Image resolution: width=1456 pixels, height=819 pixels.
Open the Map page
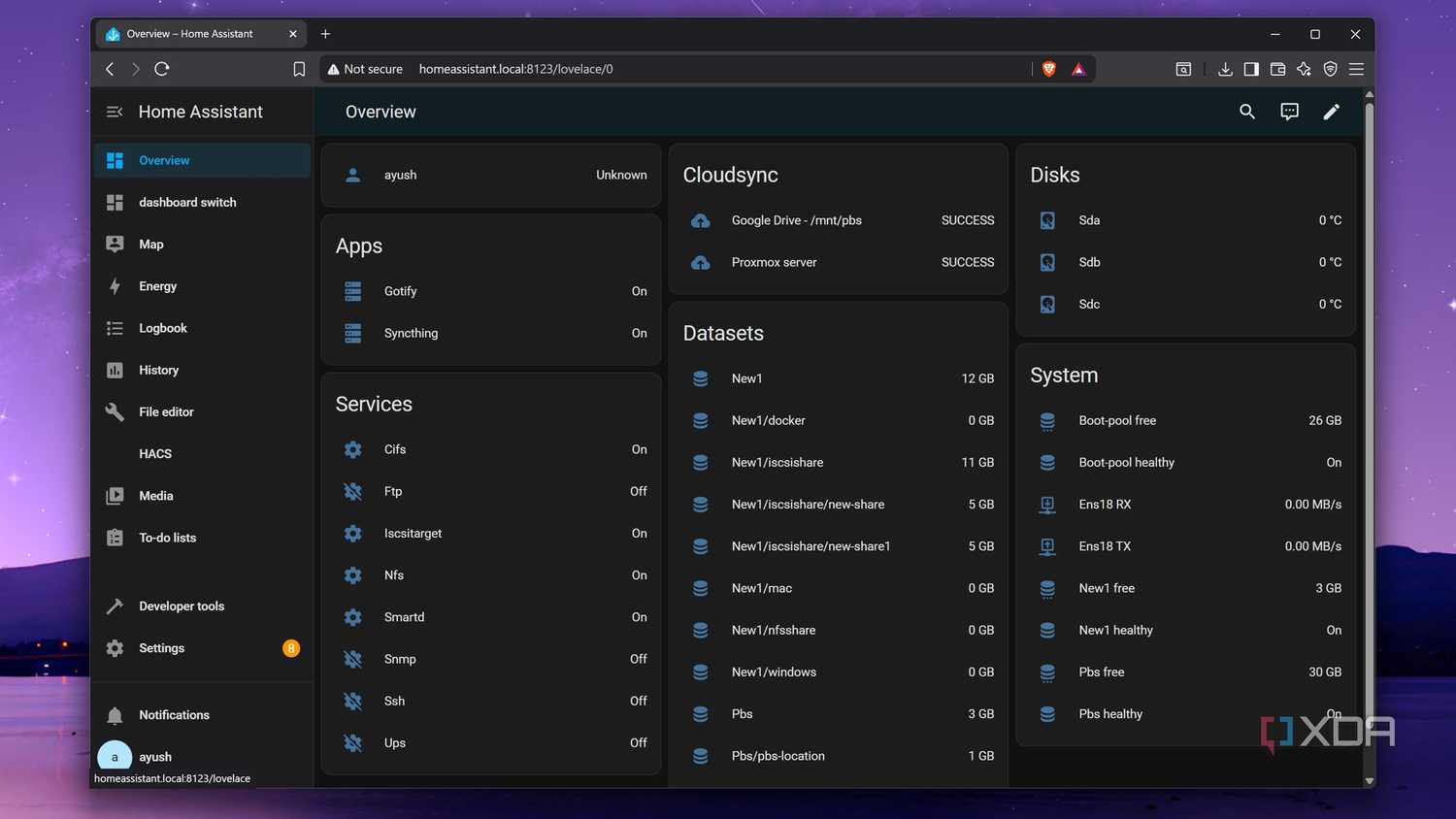point(202,244)
